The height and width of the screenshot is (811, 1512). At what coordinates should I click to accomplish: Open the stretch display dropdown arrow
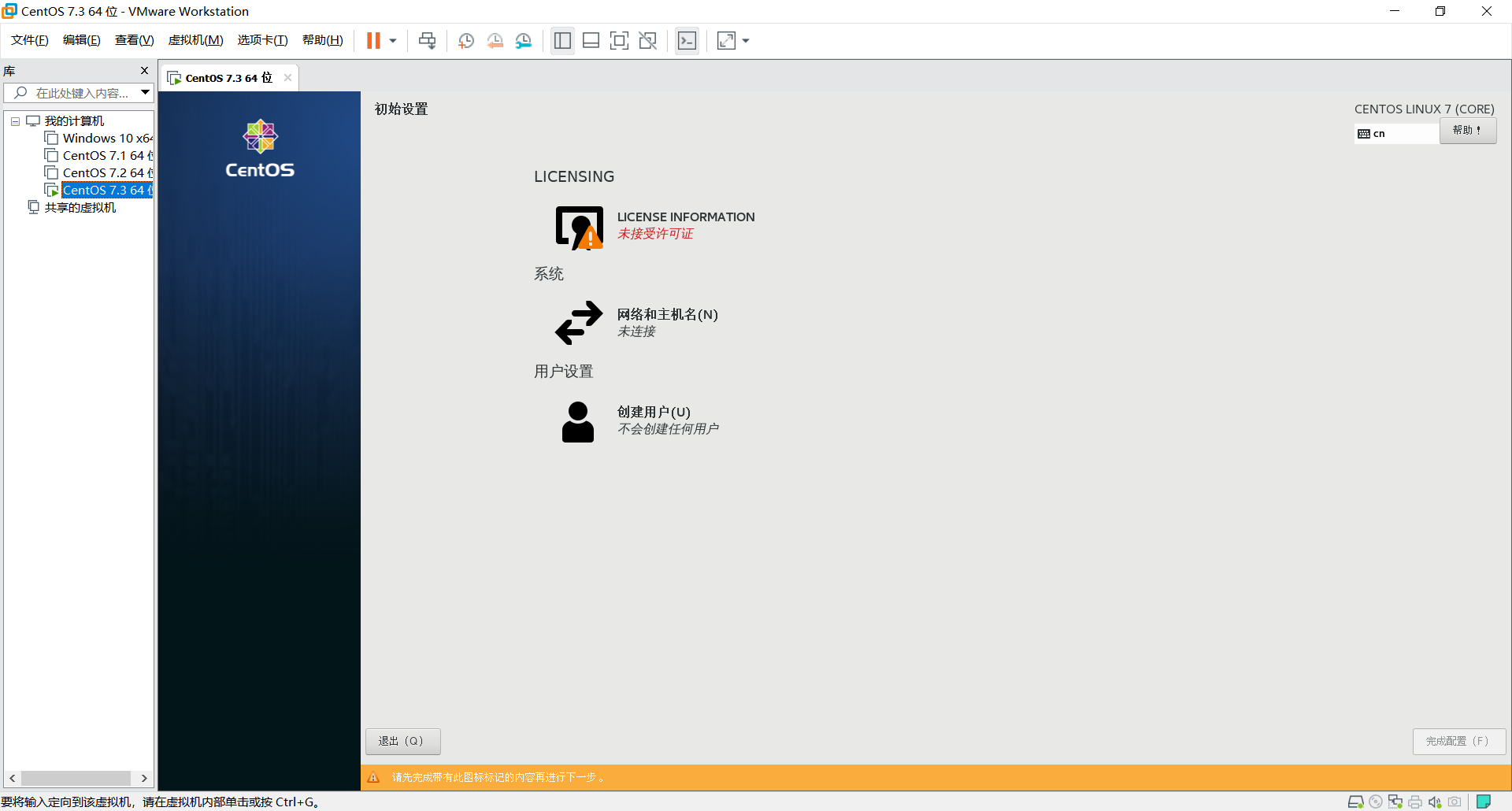(x=746, y=40)
